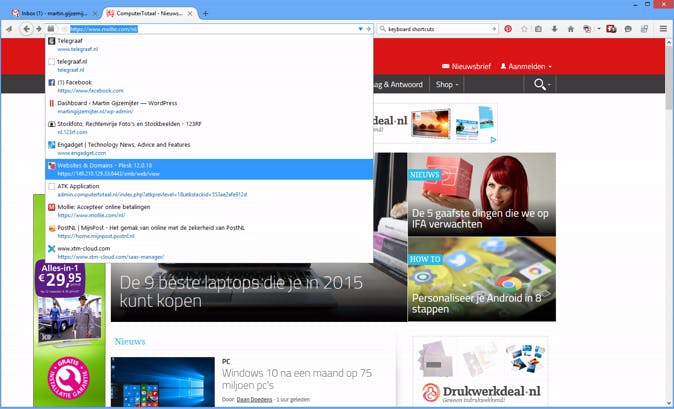Open Personaliseer je Android article

coord(481,279)
